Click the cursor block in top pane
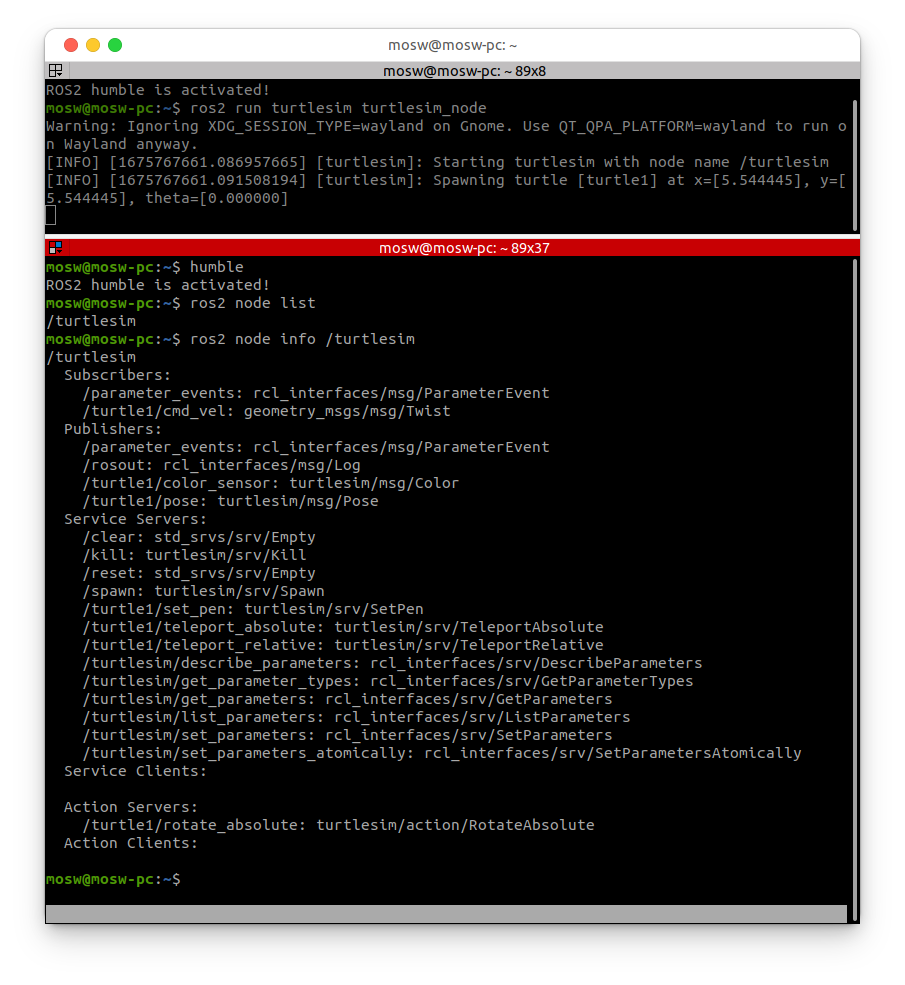Screen dimensions: 905x985 coord(51,216)
